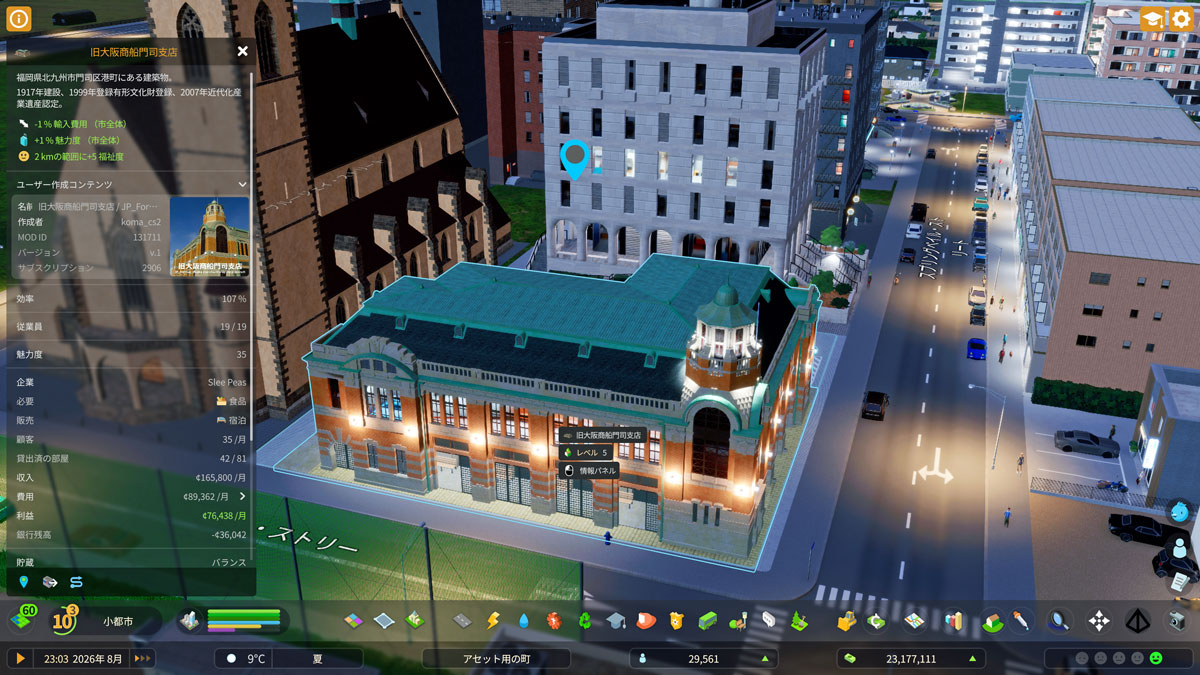Open the settings gear menu
Viewport: 1200px width, 675px height.
pos(1181,18)
